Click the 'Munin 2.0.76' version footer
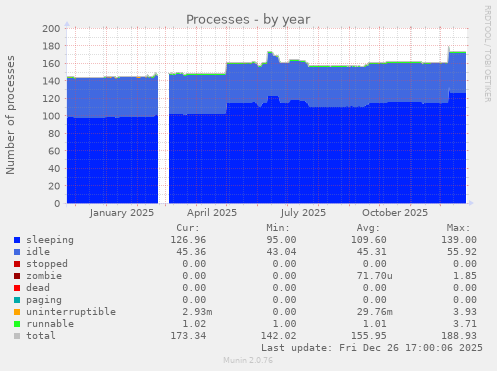Viewport: 497px width, 371px height. [x=248, y=360]
